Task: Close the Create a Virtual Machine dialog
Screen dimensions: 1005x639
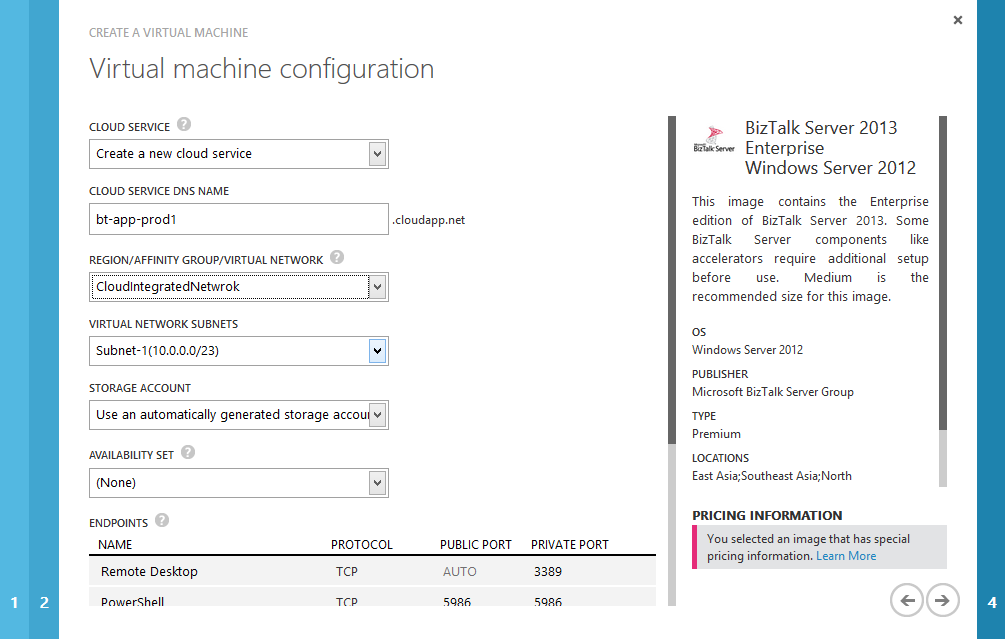Action: tap(958, 20)
